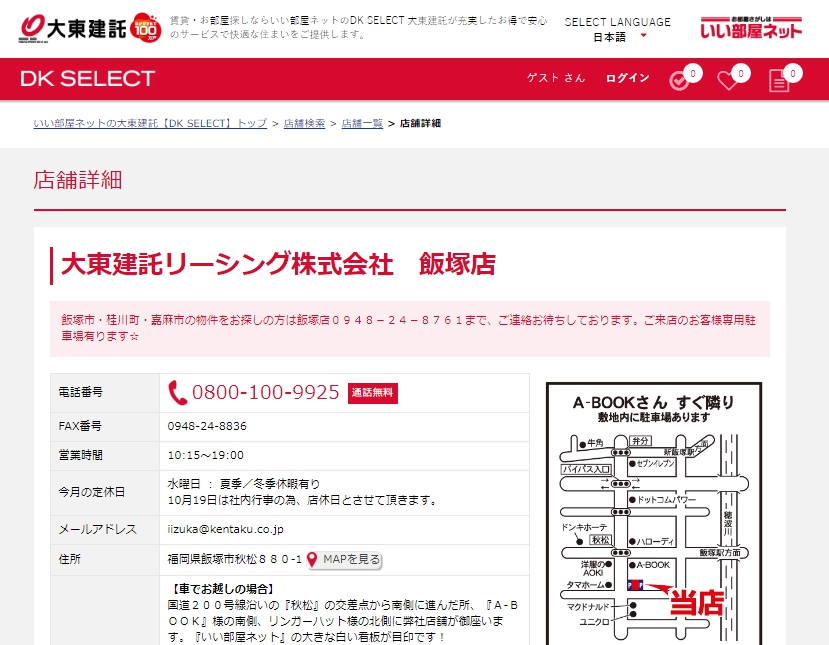Click the 住所 row label
The image size is (829, 645).
point(70,559)
